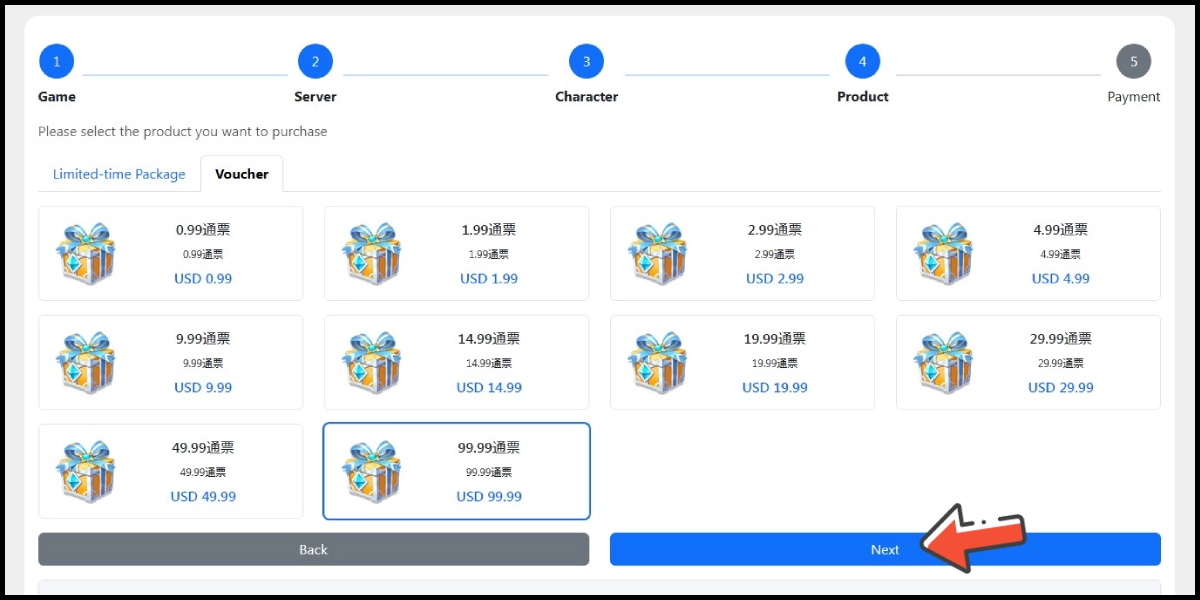Click gift box icon of 1.99 voucher
The image size is (1200, 600).
372,254
